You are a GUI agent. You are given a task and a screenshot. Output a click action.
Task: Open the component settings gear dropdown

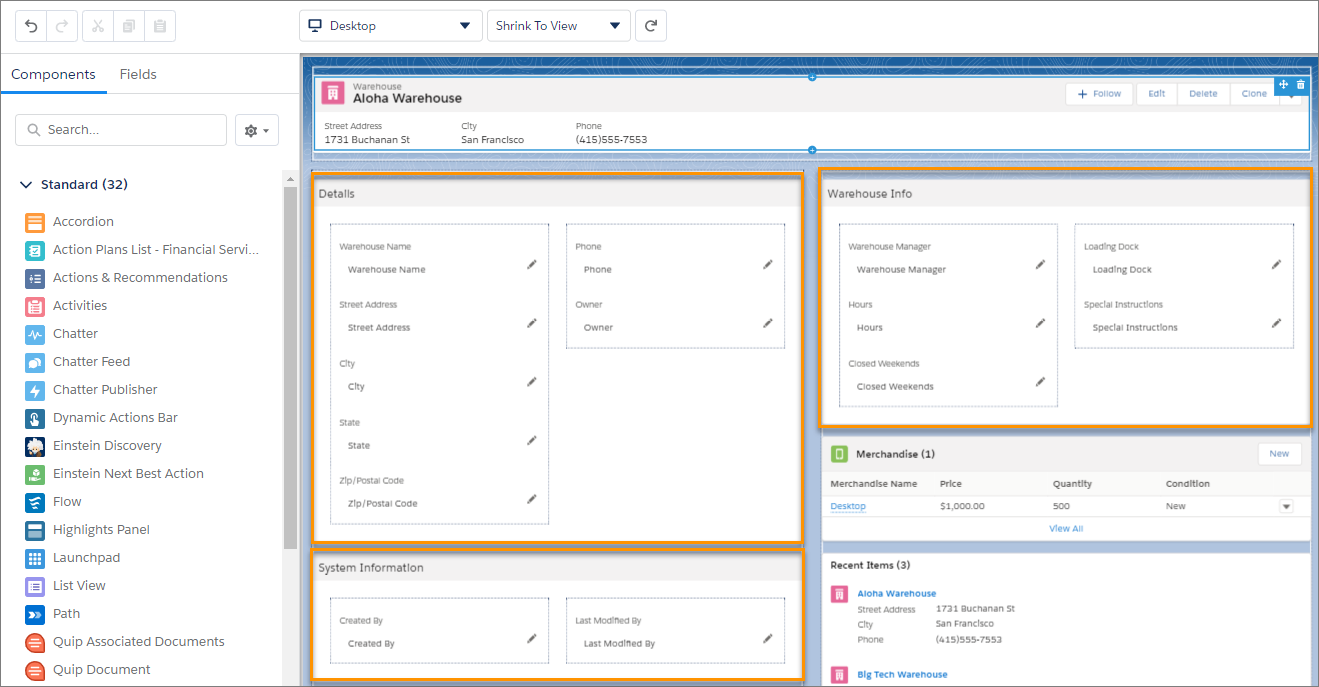click(257, 130)
